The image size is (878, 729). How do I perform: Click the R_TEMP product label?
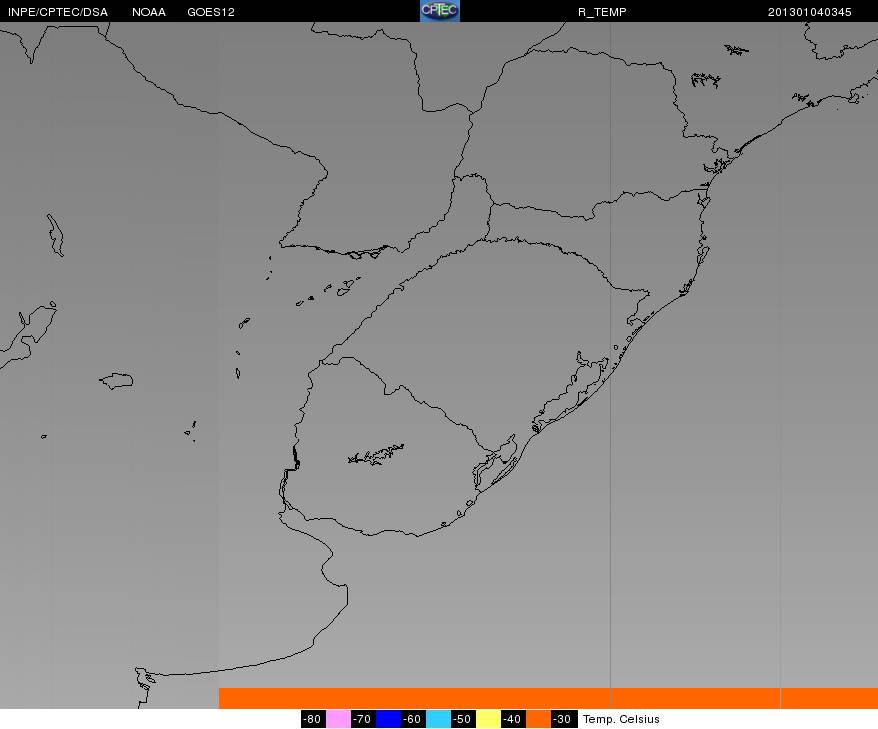coord(602,12)
